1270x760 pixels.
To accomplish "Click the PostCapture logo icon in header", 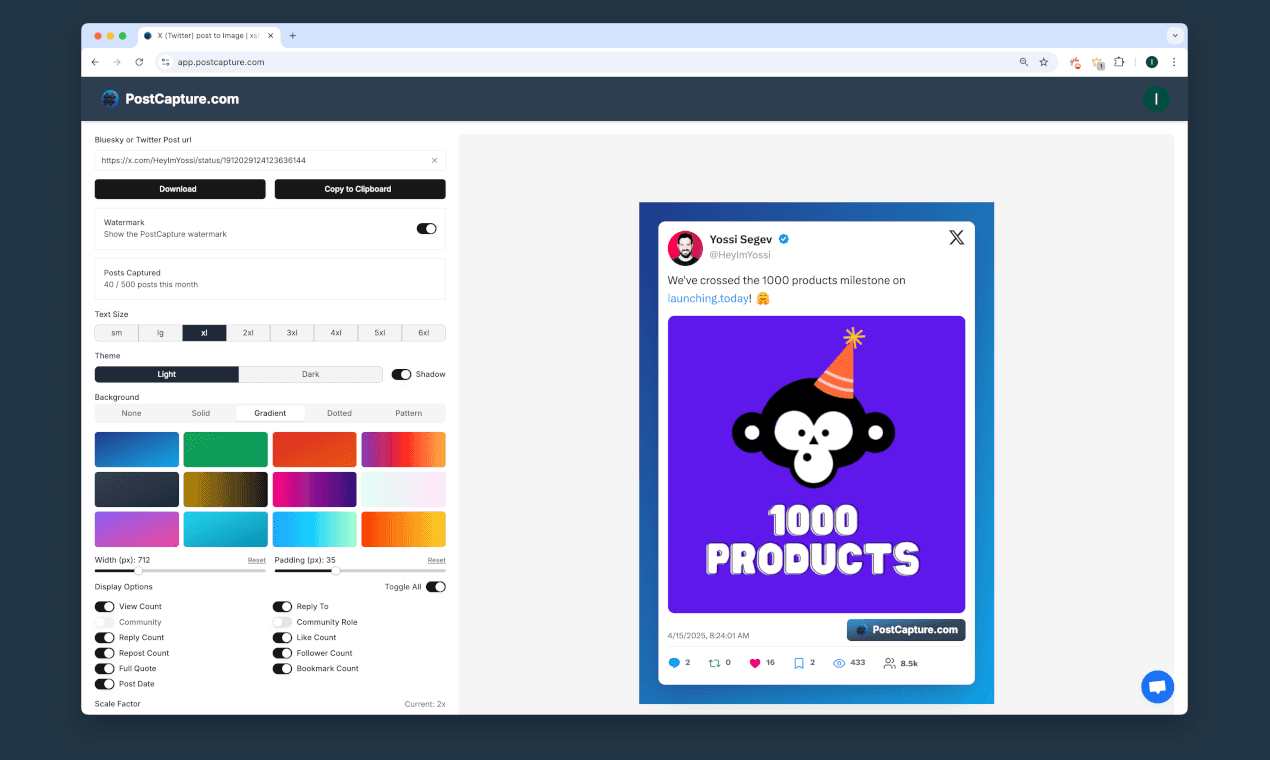I will pos(110,99).
